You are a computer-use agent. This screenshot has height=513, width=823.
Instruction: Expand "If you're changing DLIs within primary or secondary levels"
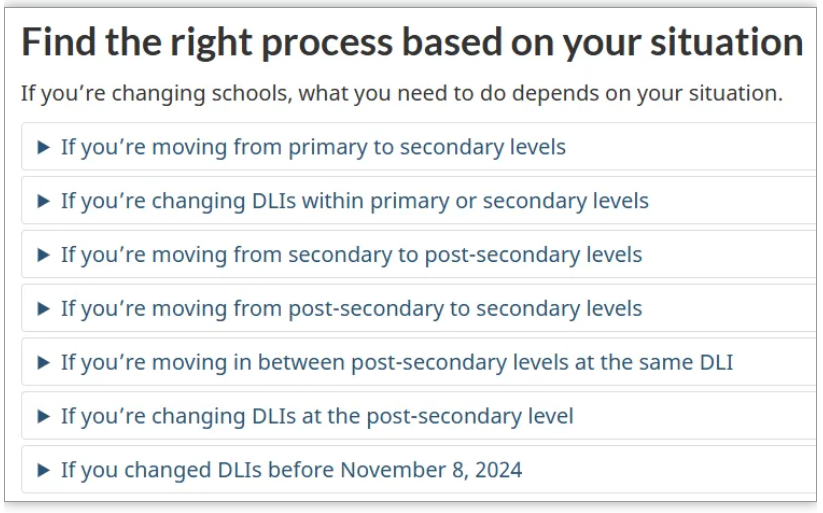[x=419, y=201]
